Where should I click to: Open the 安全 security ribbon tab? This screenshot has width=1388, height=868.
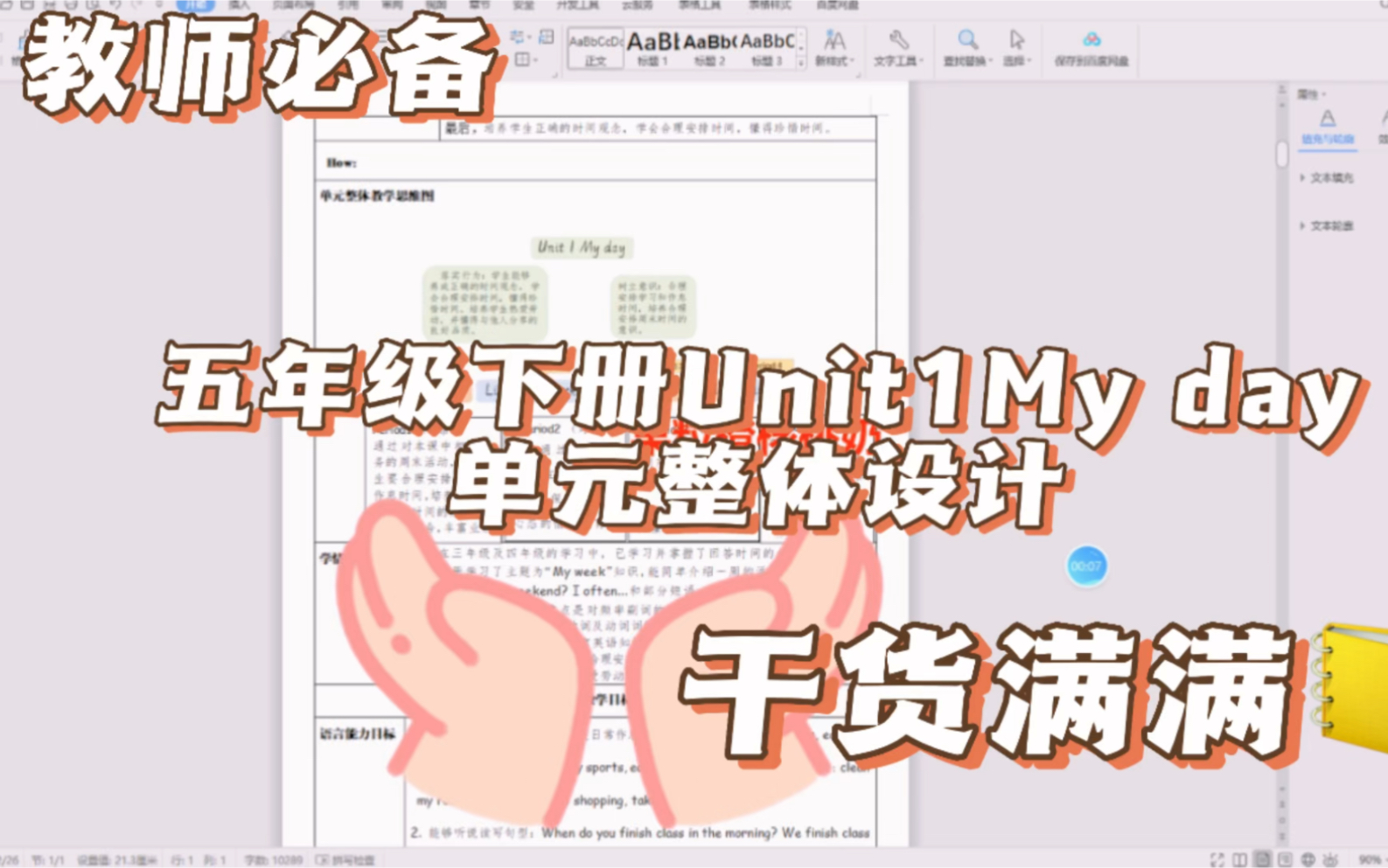pyautogui.click(x=523, y=5)
